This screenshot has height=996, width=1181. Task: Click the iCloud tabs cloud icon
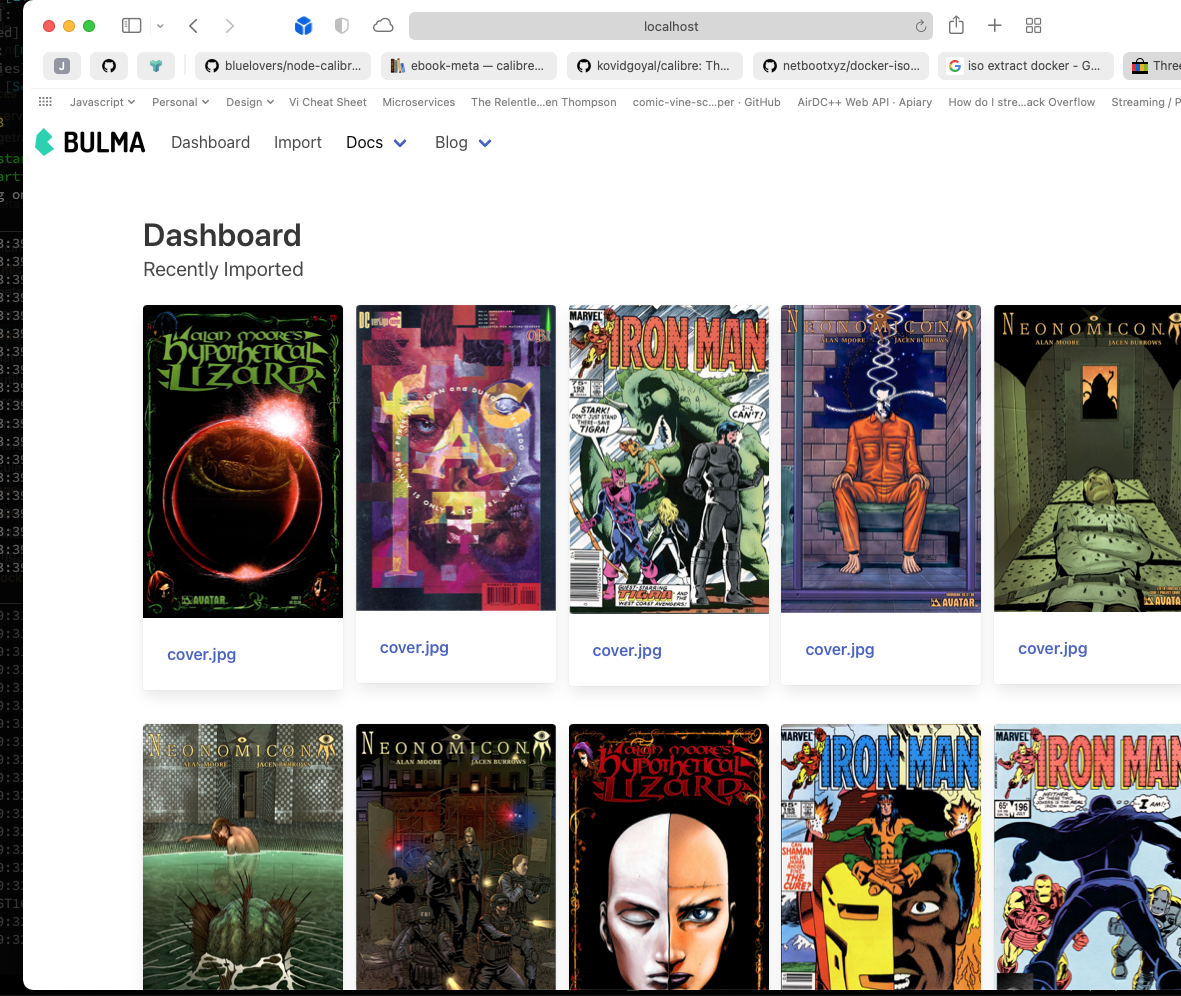click(x=382, y=26)
